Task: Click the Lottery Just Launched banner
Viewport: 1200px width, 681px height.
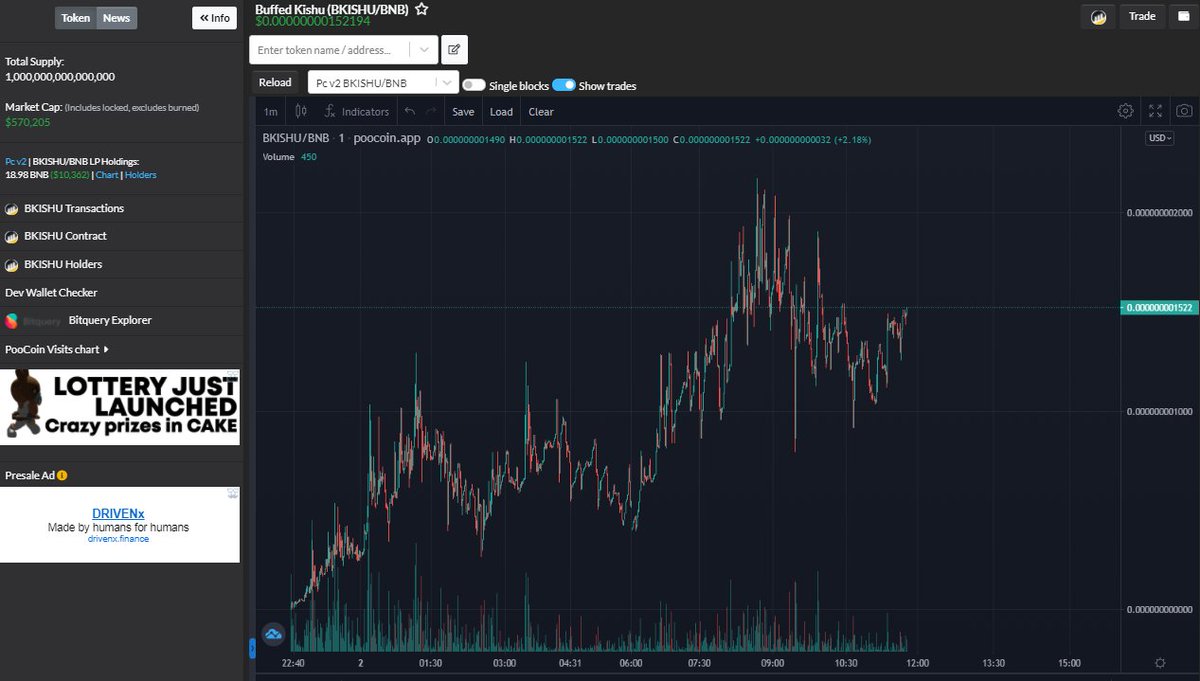Action: tap(120, 407)
